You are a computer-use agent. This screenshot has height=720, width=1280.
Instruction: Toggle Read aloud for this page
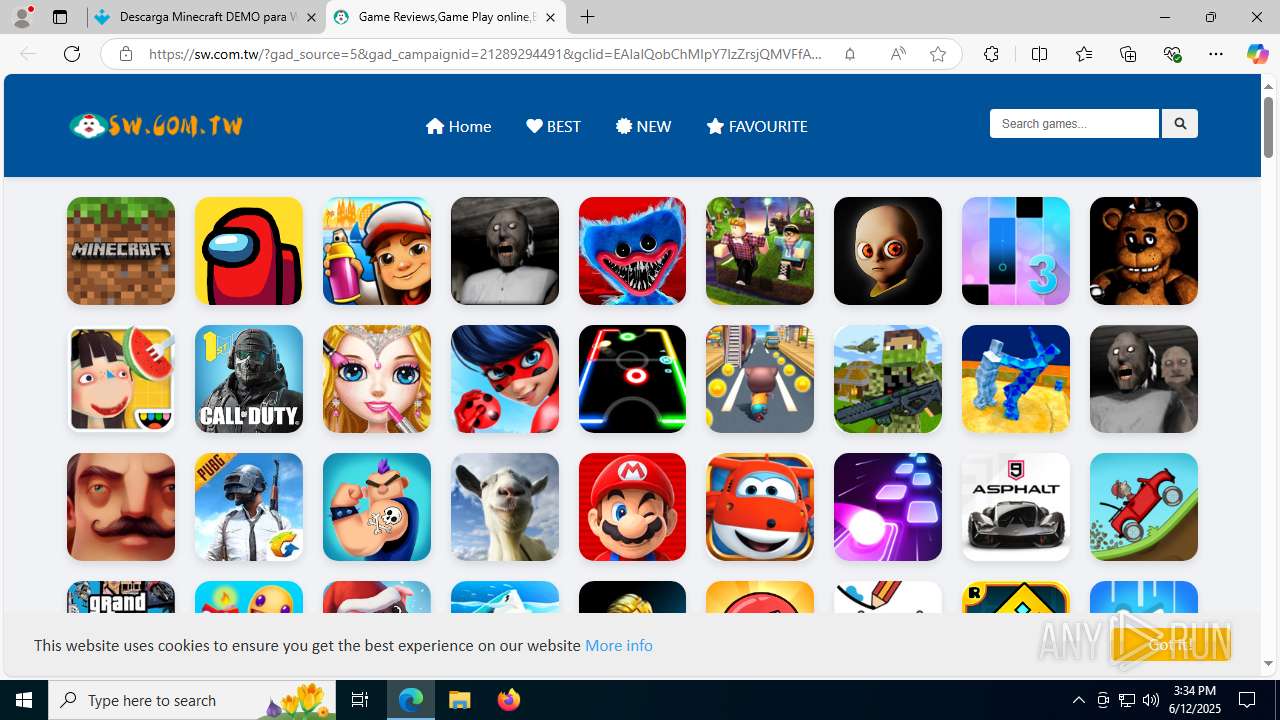coord(898,54)
